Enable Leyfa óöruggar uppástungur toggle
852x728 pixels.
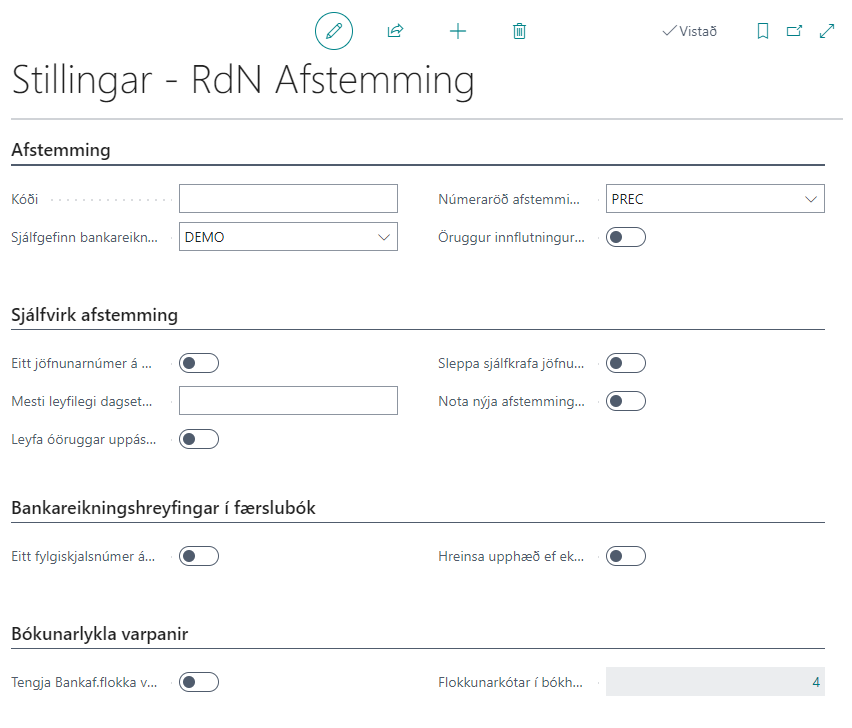click(x=198, y=439)
